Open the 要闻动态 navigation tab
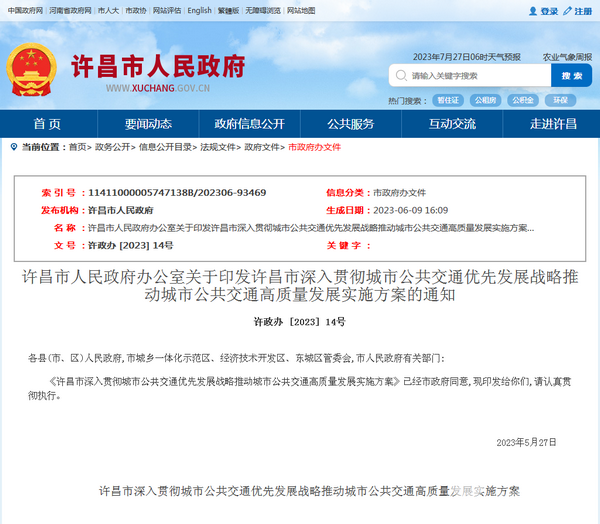This screenshot has width=600, height=524. pos(148,124)
